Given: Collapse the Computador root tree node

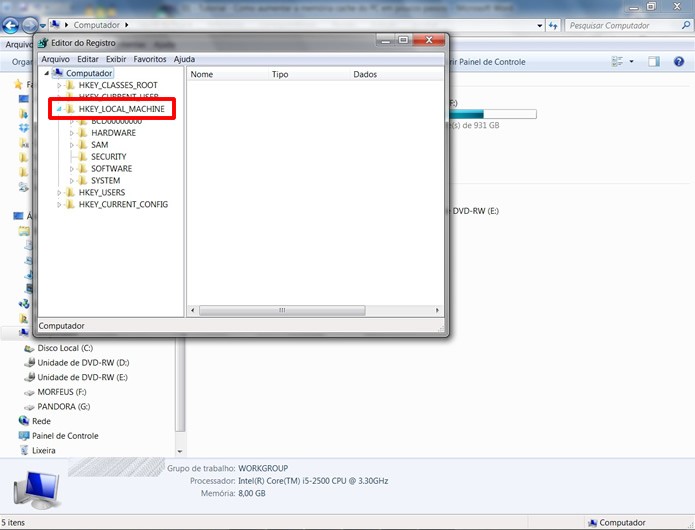Looking at the screenshot, I should [x=47, y=73].
